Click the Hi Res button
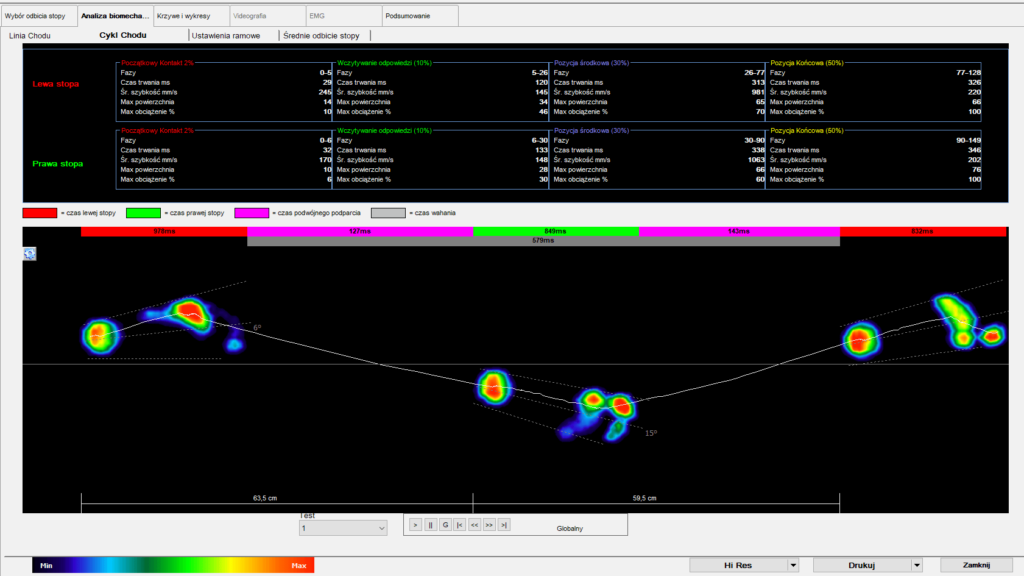The image size is (1024, 576). point(738,565)
